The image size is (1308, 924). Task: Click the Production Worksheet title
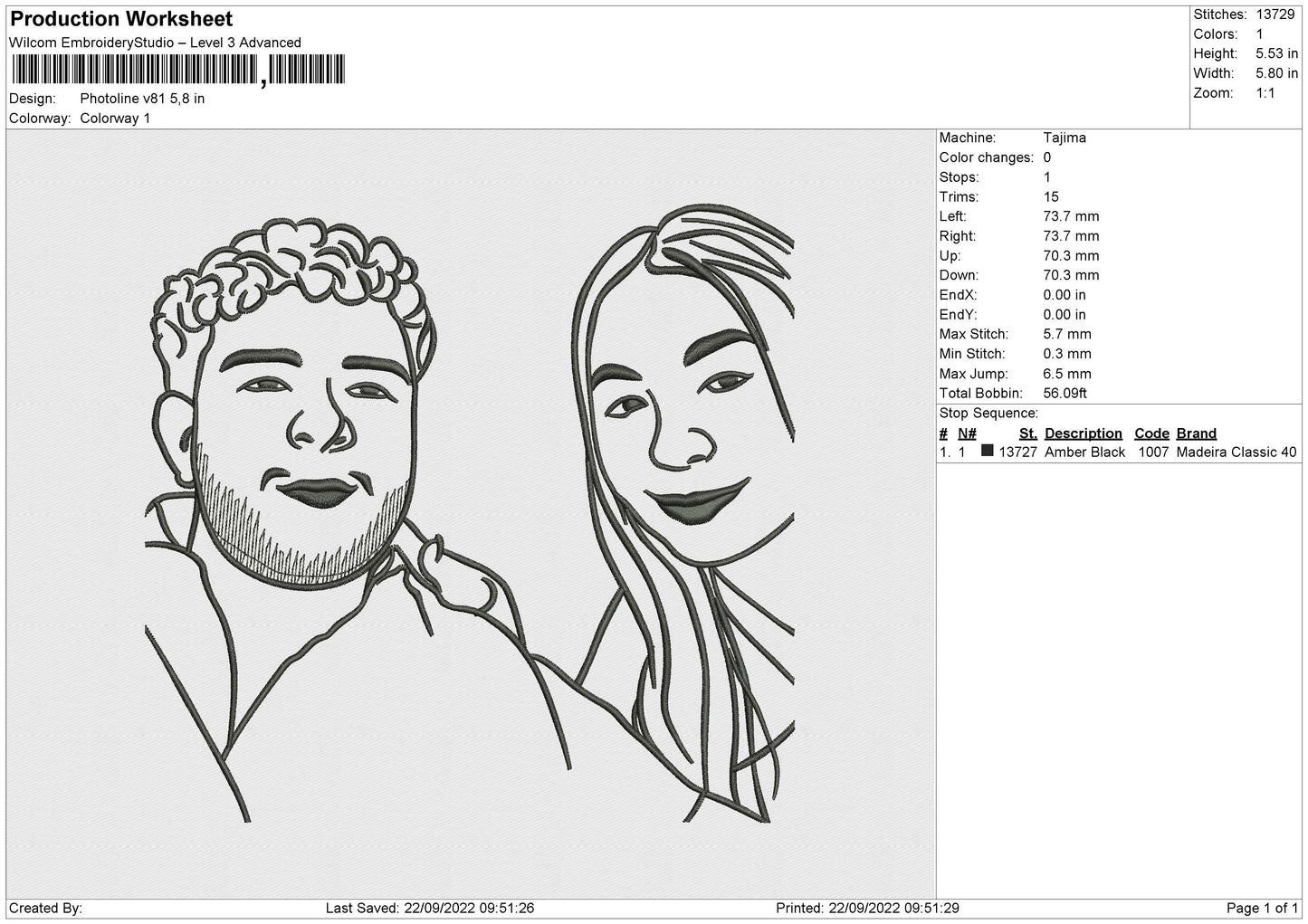tap(121, 19)
